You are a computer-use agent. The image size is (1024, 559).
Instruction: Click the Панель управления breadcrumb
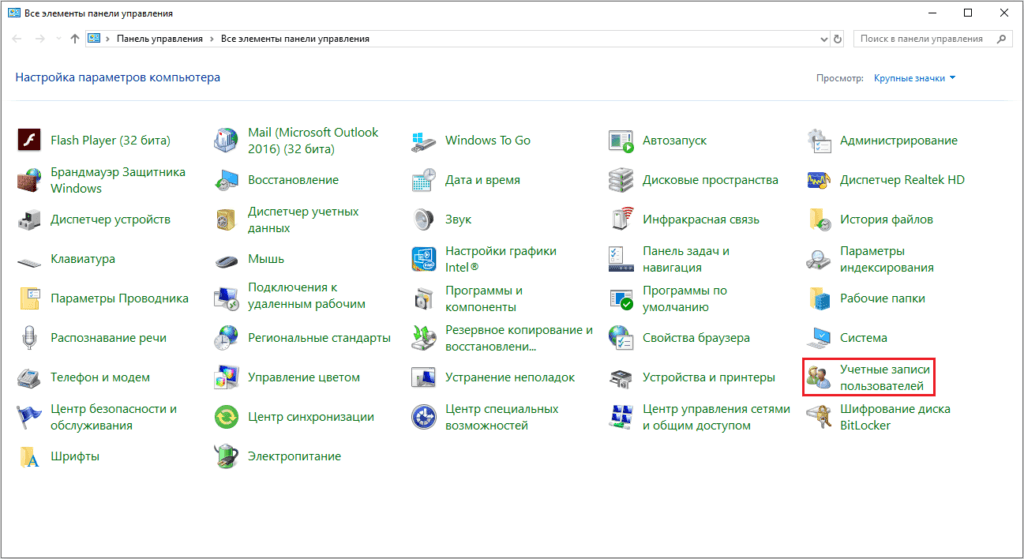coord(159,39)
